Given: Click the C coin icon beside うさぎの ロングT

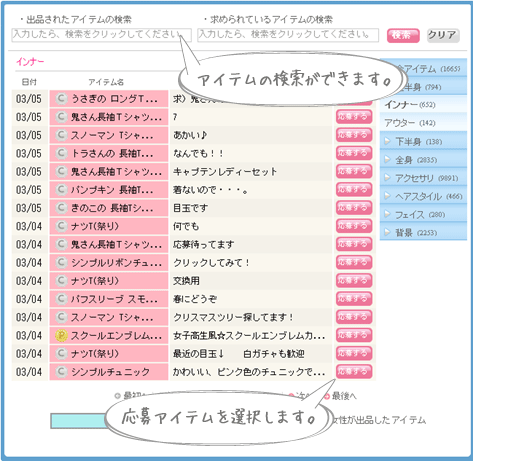Looking at the screenshot, I should 61,99.
